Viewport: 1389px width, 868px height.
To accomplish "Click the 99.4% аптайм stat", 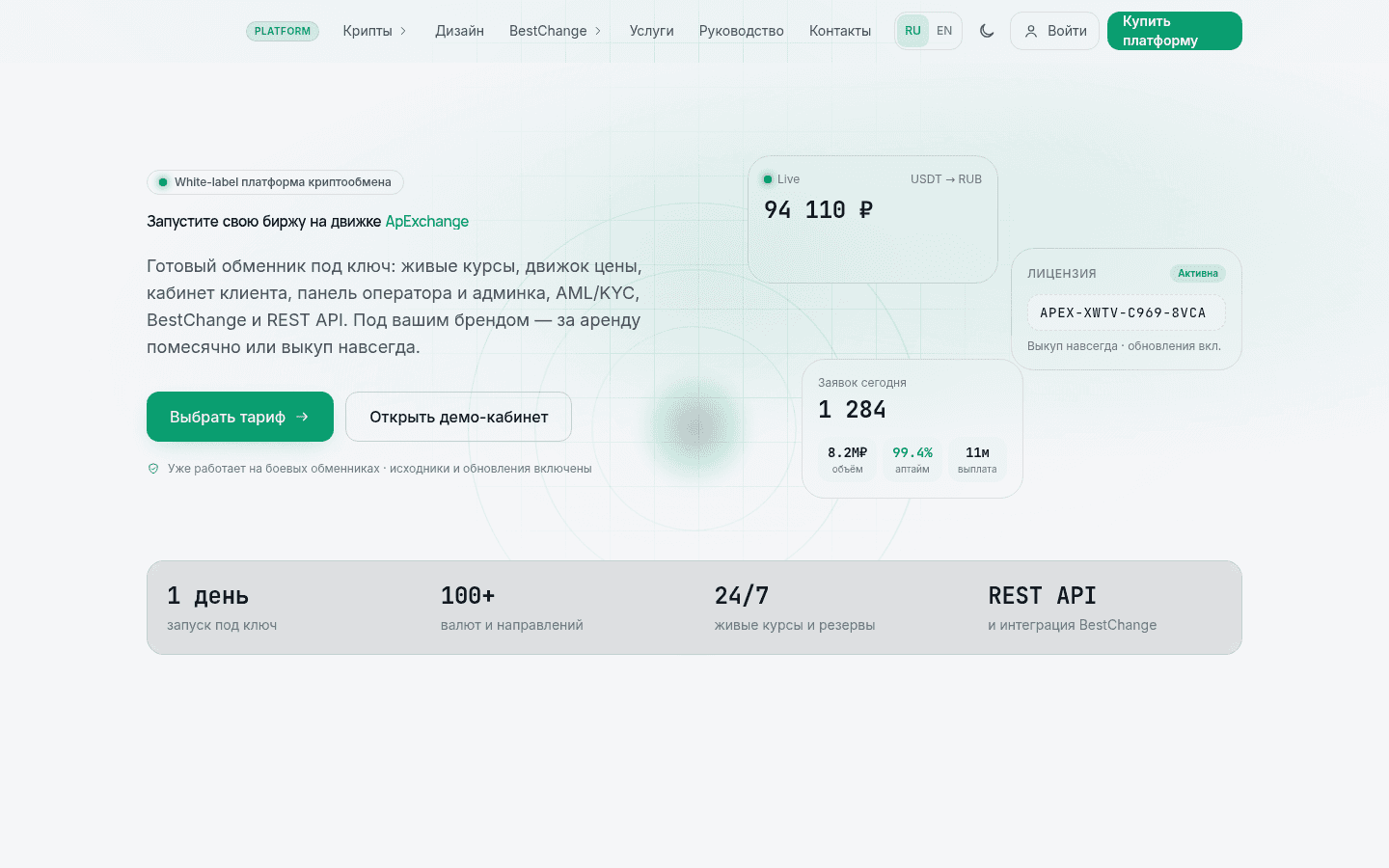I will point(912,460).
